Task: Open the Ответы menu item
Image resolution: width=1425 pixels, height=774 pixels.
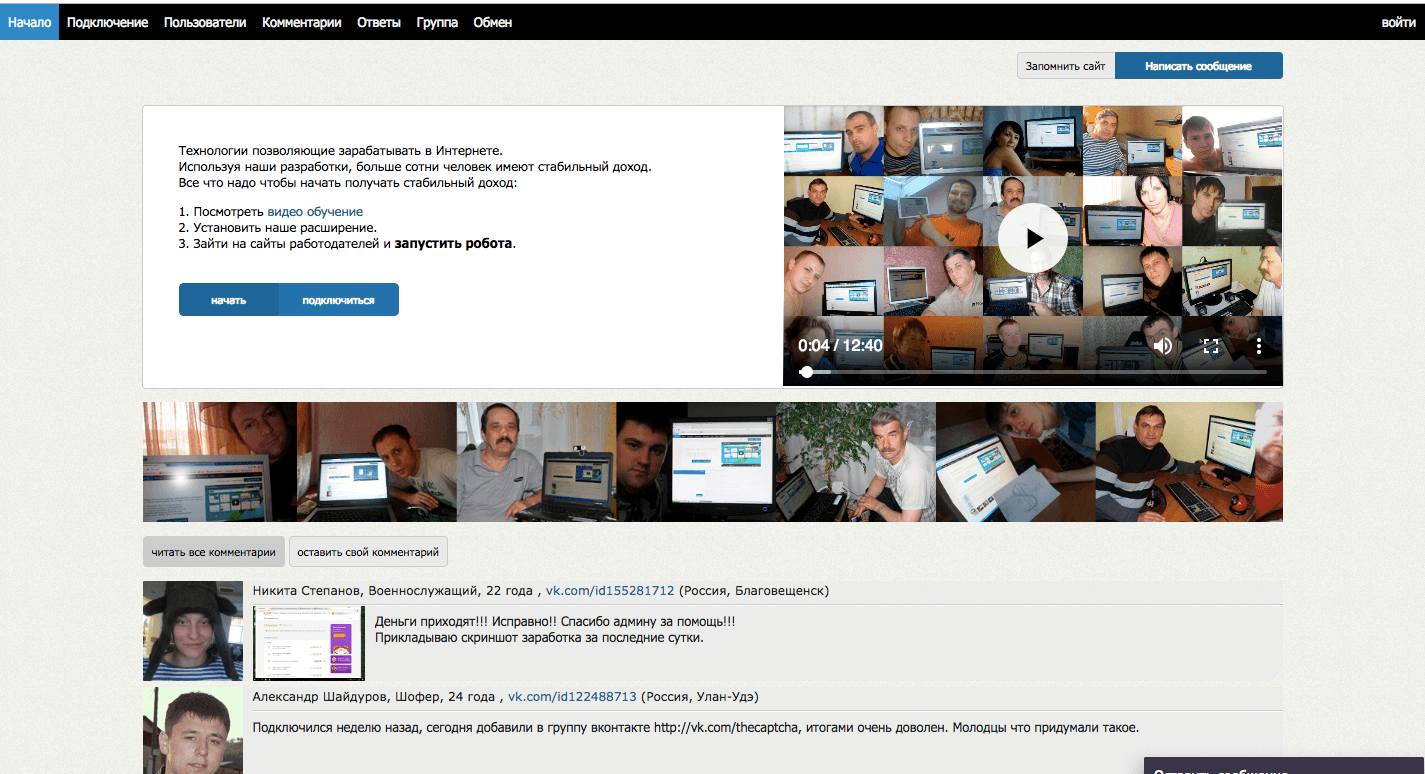Action: click(379, 22)
